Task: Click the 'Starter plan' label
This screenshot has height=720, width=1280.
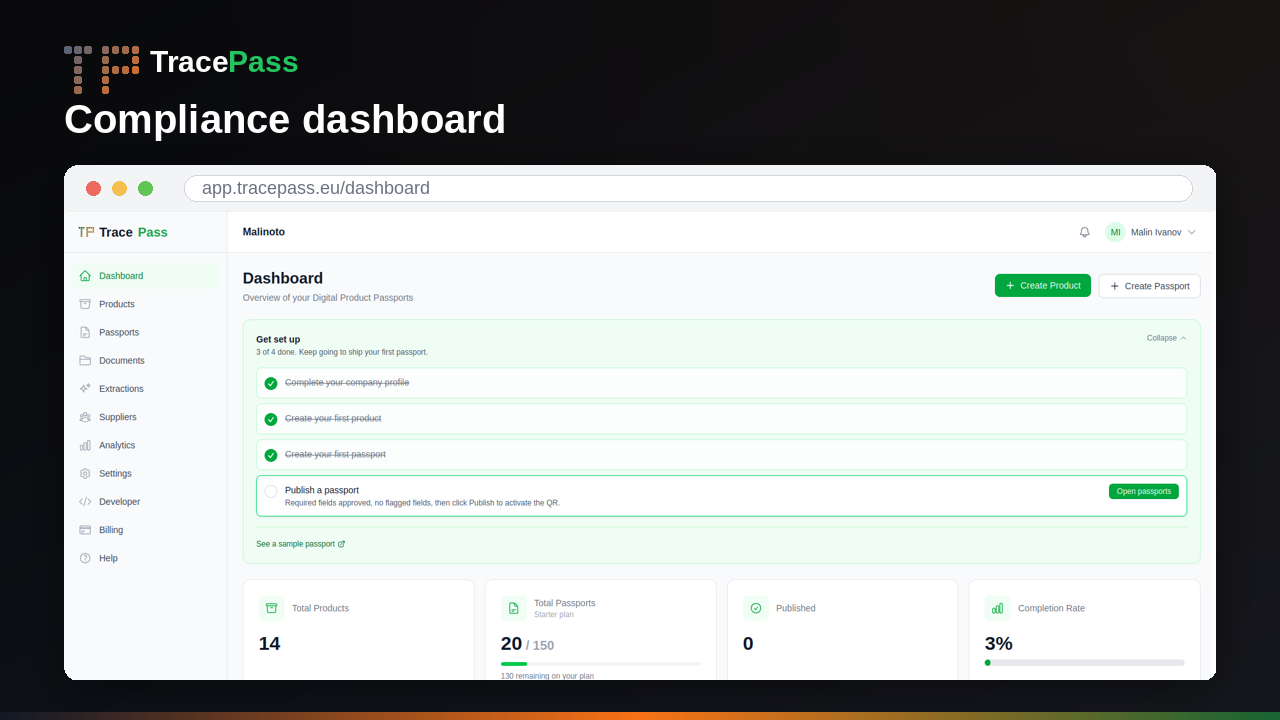Action: point(554,614)
